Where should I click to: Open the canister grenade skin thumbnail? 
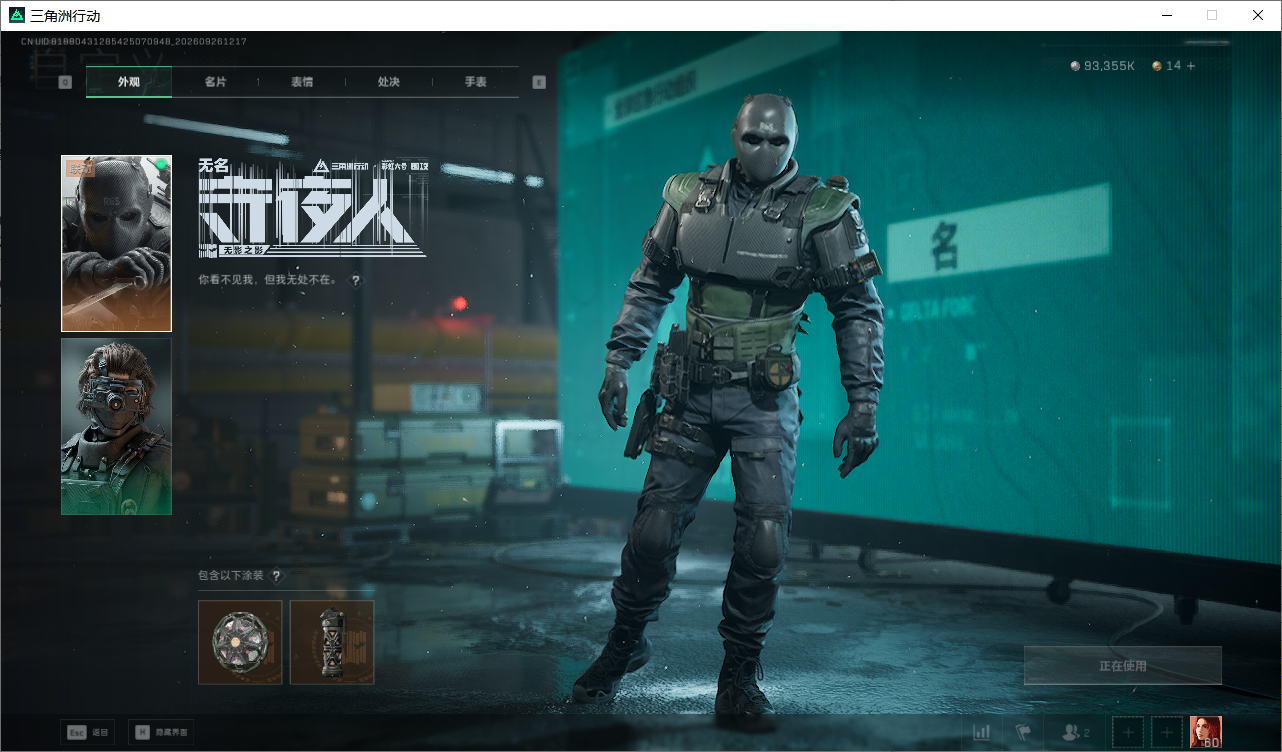coord(332,642)
